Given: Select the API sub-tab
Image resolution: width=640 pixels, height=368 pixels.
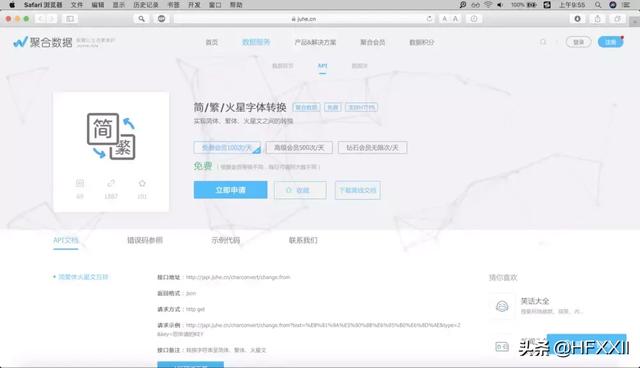Looking at the screenshot, I should pos(322,66).
